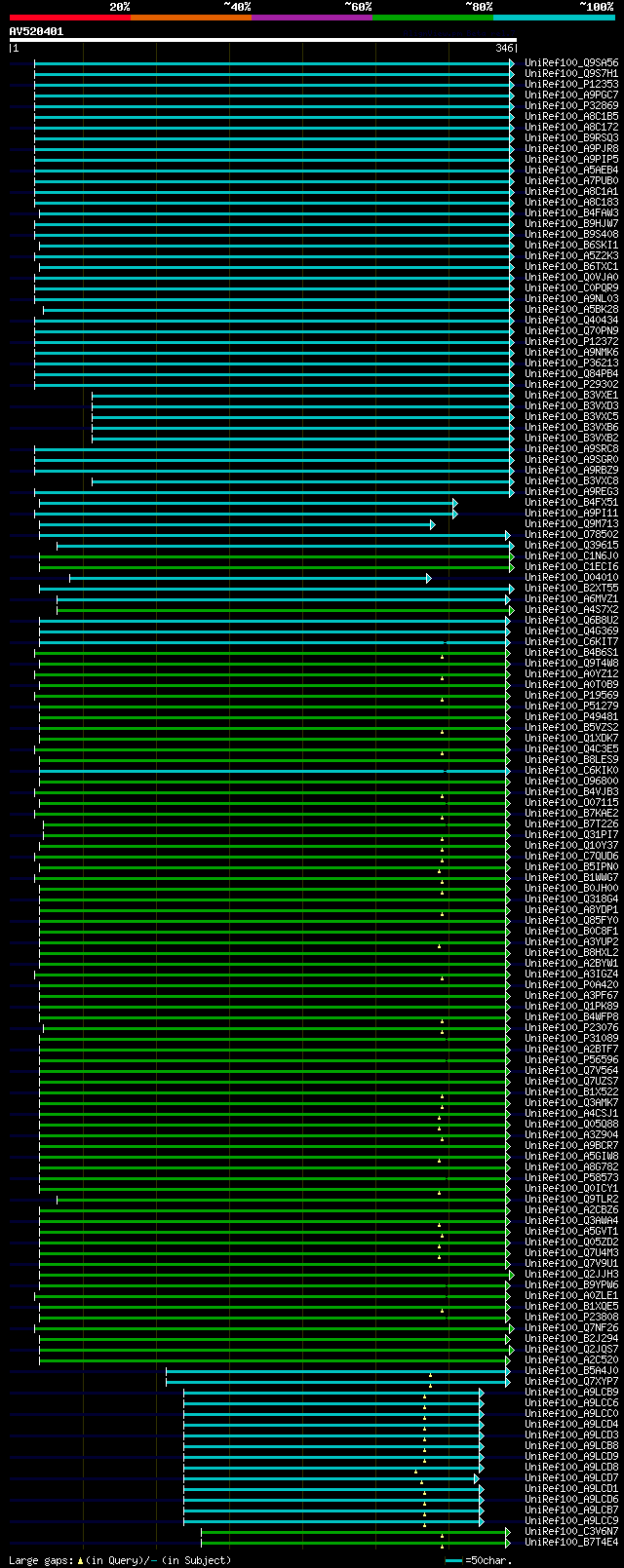Select the UniRef100_B6TXC1 label
Image resolution: width=624 pixels, height=1568 pixels.
pyautogui.click(x=571, y=267)
